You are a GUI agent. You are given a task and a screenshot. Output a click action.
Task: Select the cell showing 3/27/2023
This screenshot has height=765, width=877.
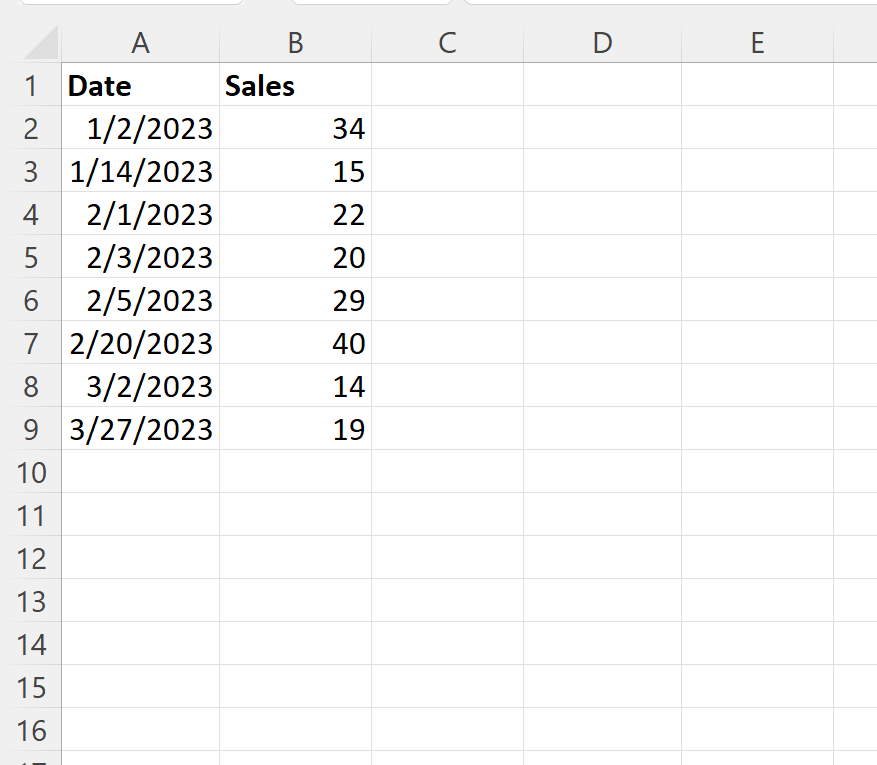pos(140,429)
